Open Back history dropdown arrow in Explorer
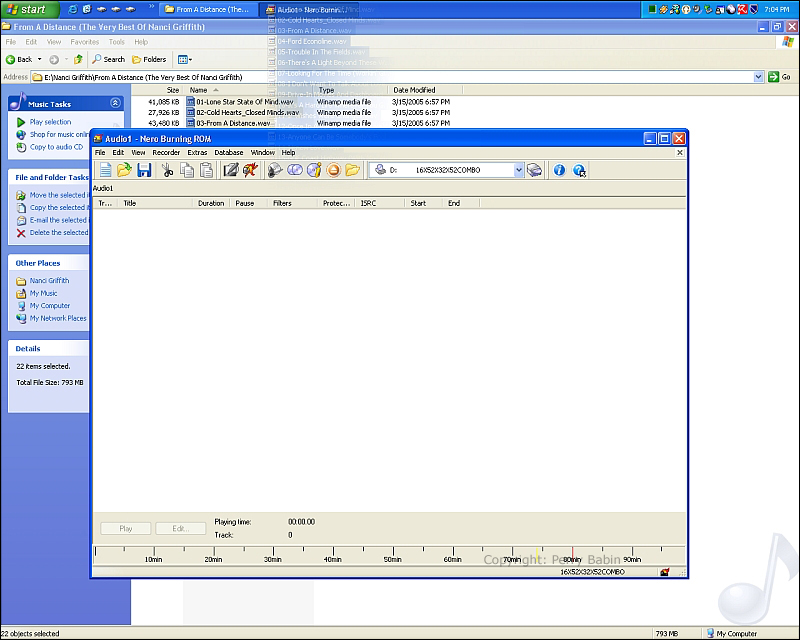The width and height of the screenshot is (800, 640). point(39,59)
